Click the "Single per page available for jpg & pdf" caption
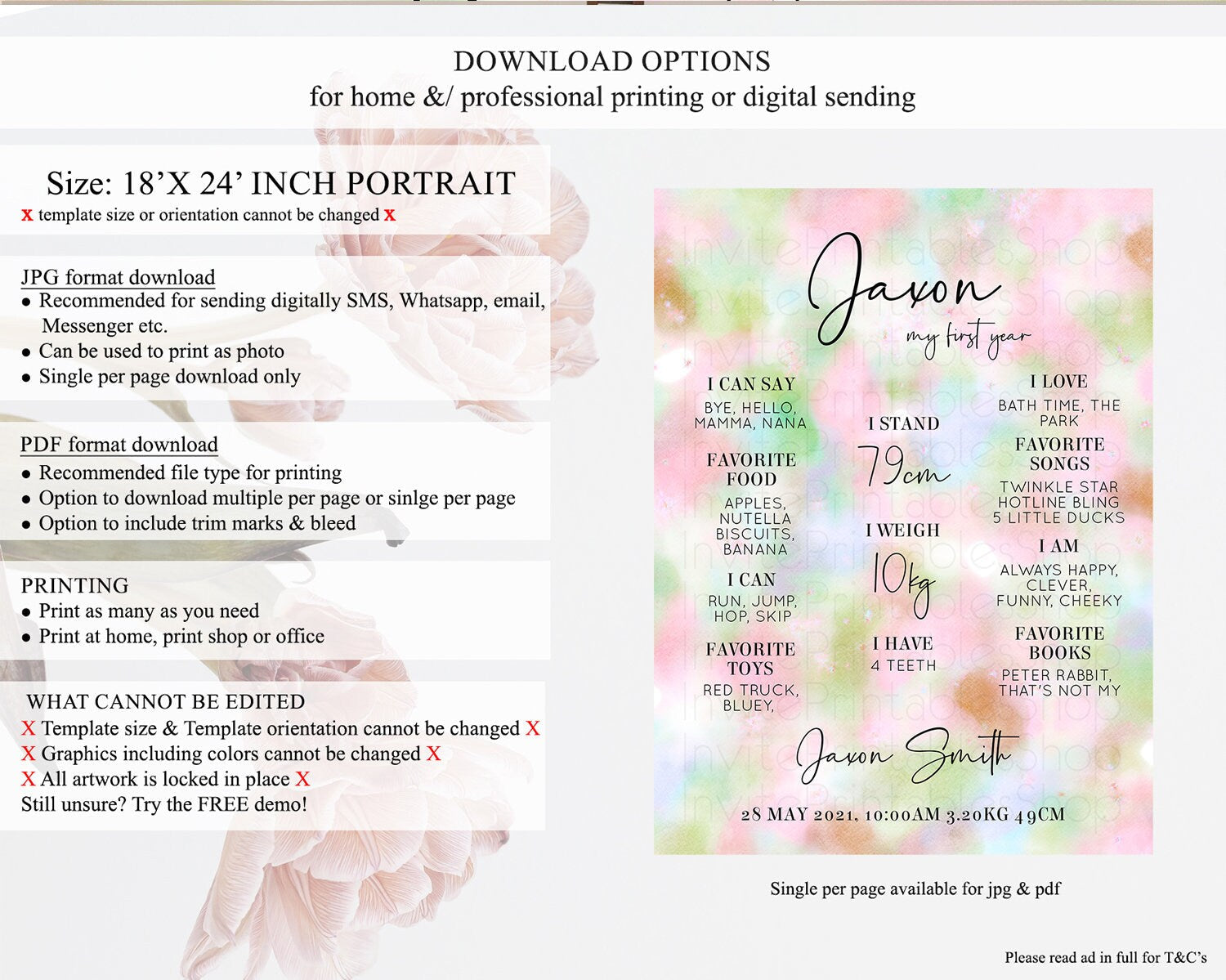 (x=915, y=888)
